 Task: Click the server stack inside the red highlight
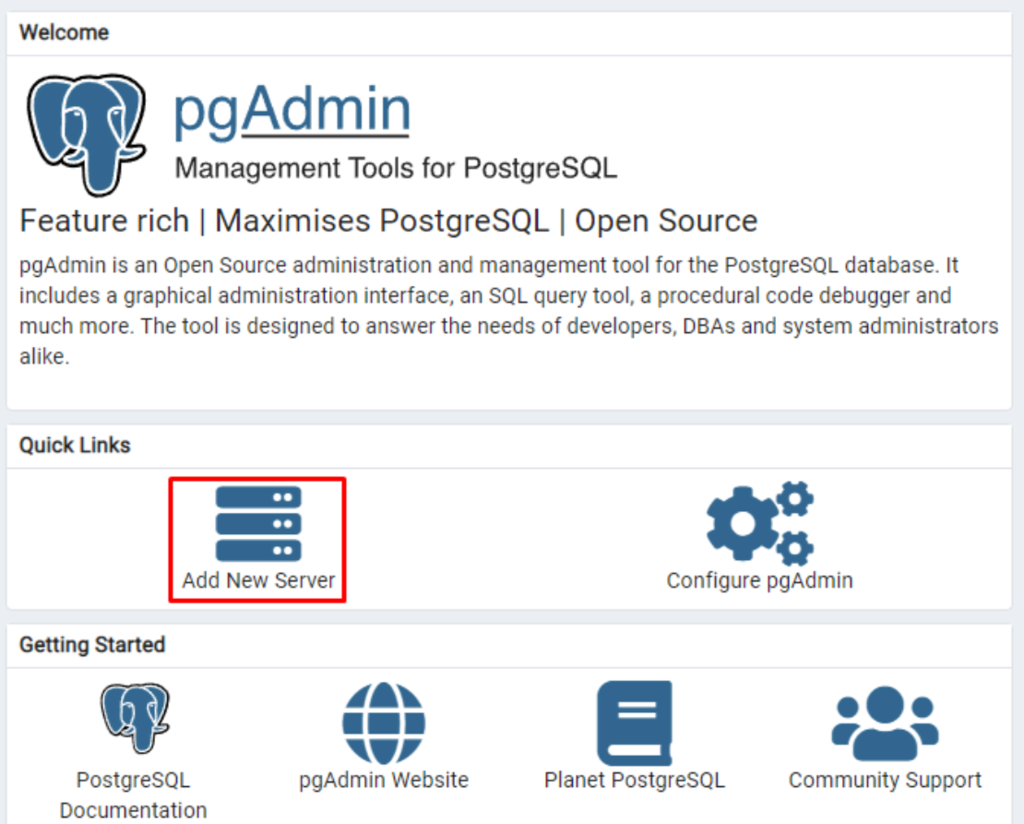[x=257, y=522]
